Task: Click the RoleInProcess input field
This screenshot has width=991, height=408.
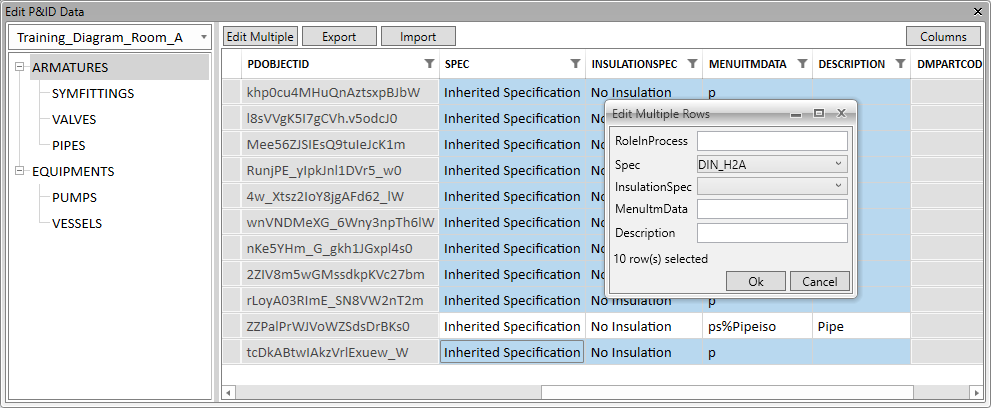Action: click(772, 141)
